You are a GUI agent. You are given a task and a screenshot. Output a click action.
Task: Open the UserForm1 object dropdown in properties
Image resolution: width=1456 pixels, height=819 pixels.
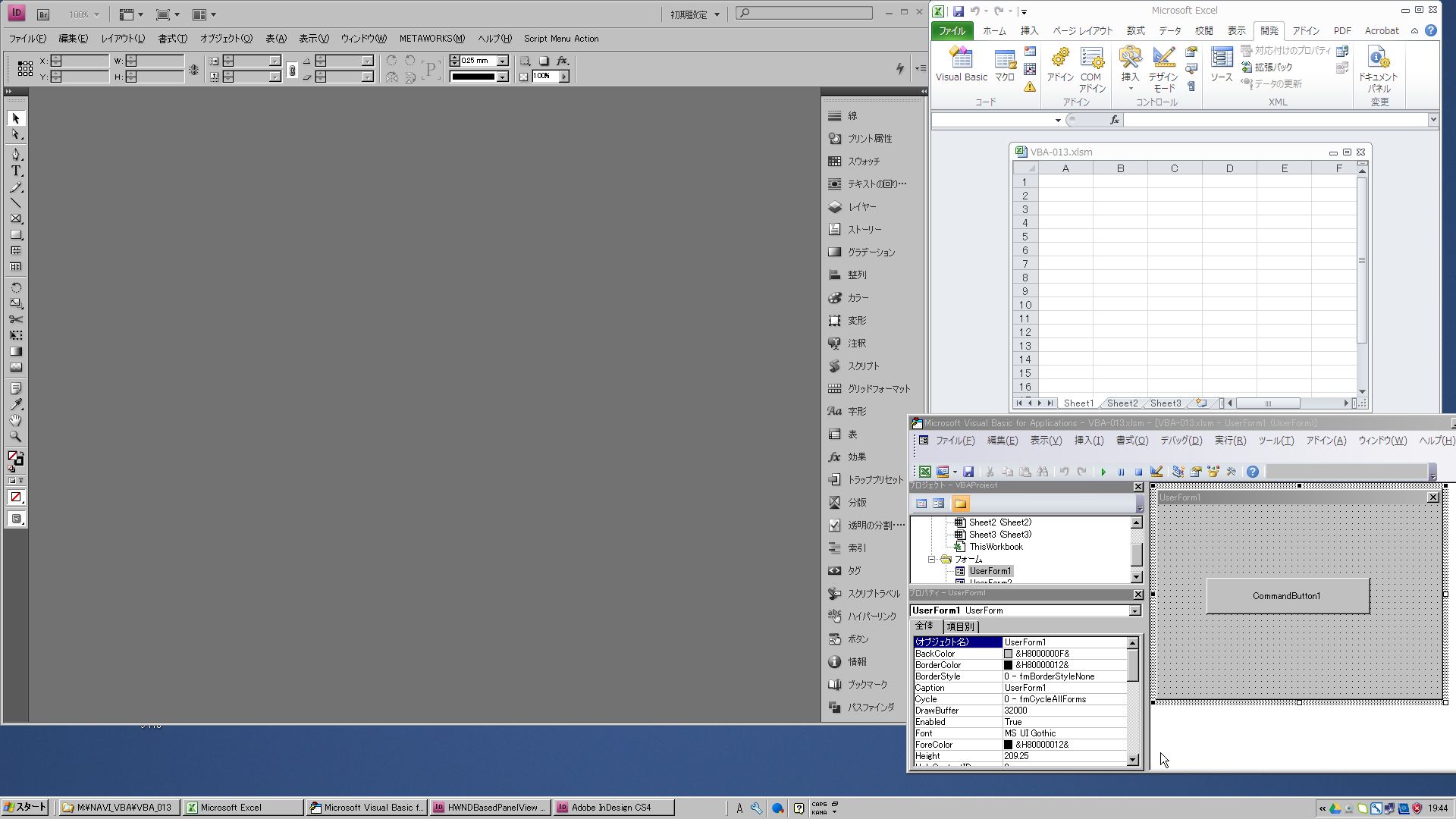(1134, 611)
